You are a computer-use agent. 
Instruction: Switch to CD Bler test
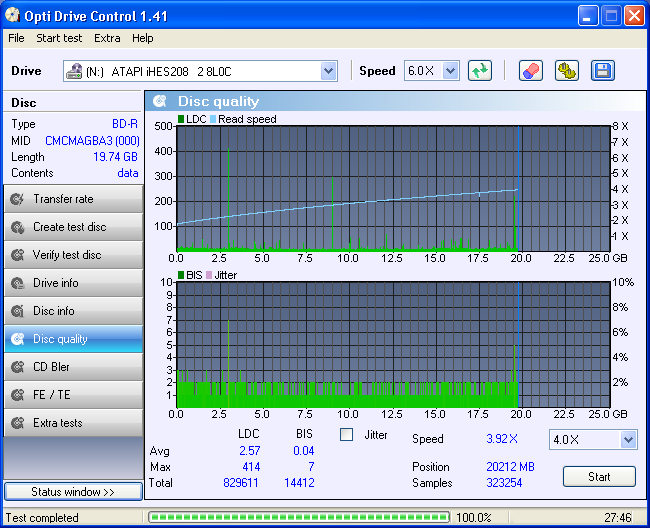73,367
